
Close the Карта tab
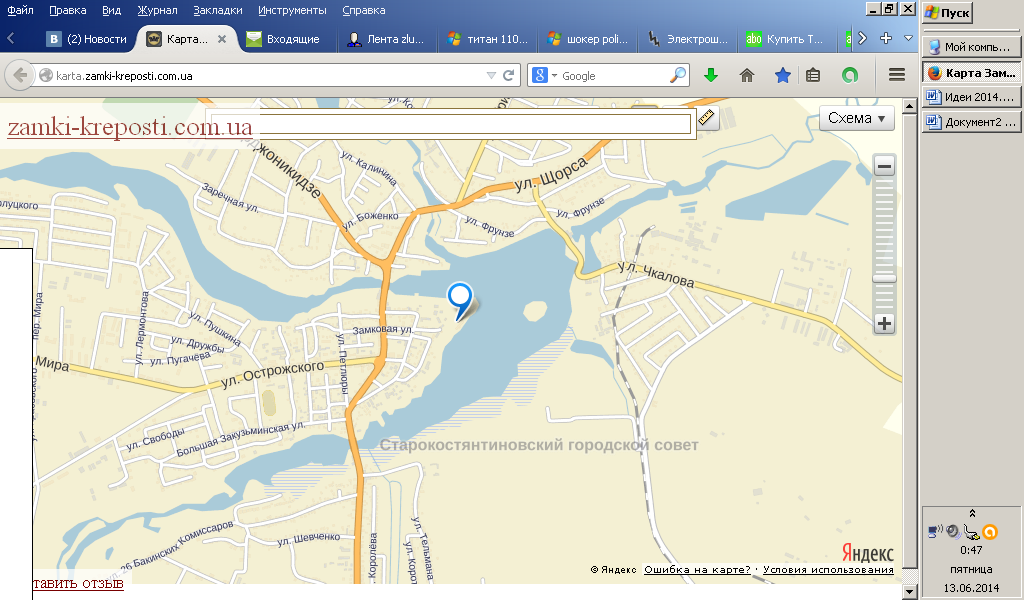222,39
